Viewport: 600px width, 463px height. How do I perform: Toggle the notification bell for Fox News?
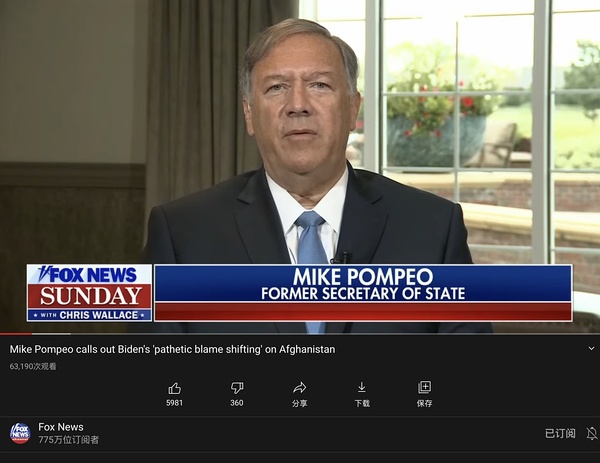click(x=592, y=434)
